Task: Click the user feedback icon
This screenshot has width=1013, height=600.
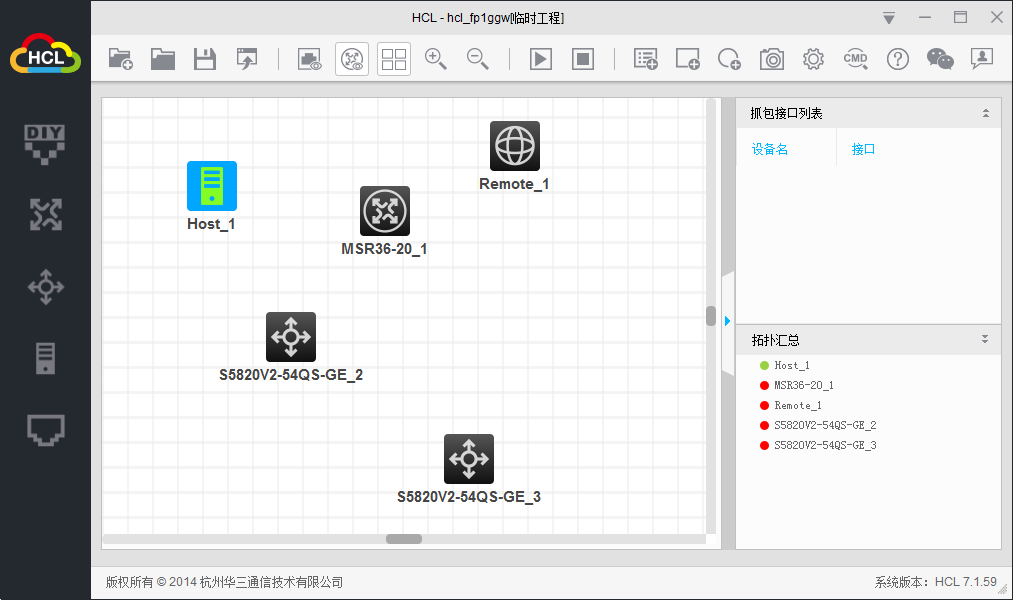Action: 982,59
